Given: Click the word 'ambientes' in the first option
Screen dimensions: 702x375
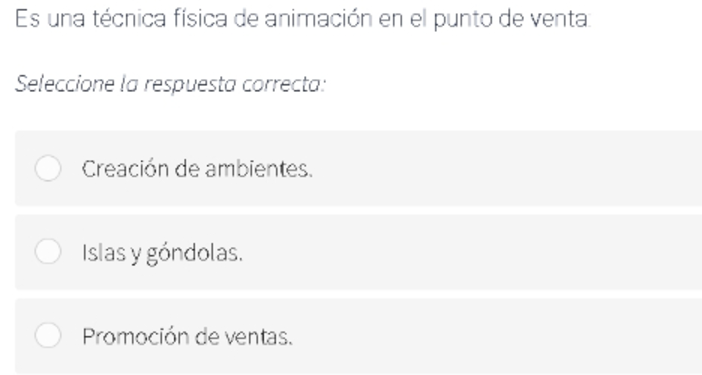Looking at the screenshot, I should click(258, 169).
